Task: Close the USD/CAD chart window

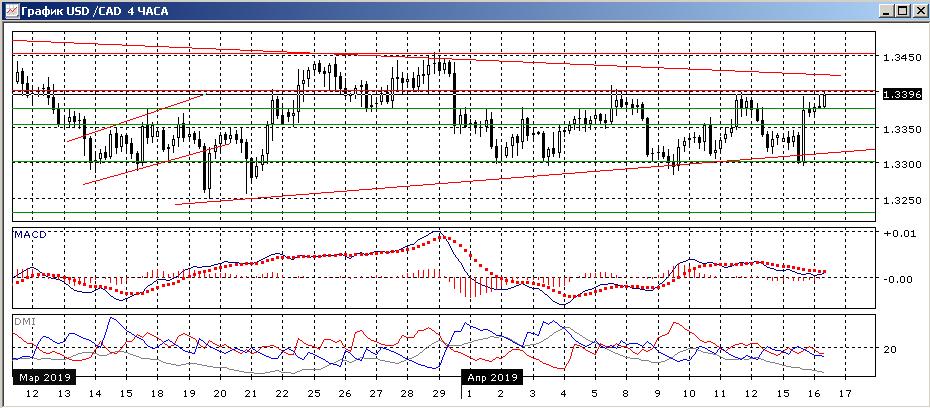Action: pos(918,10)
